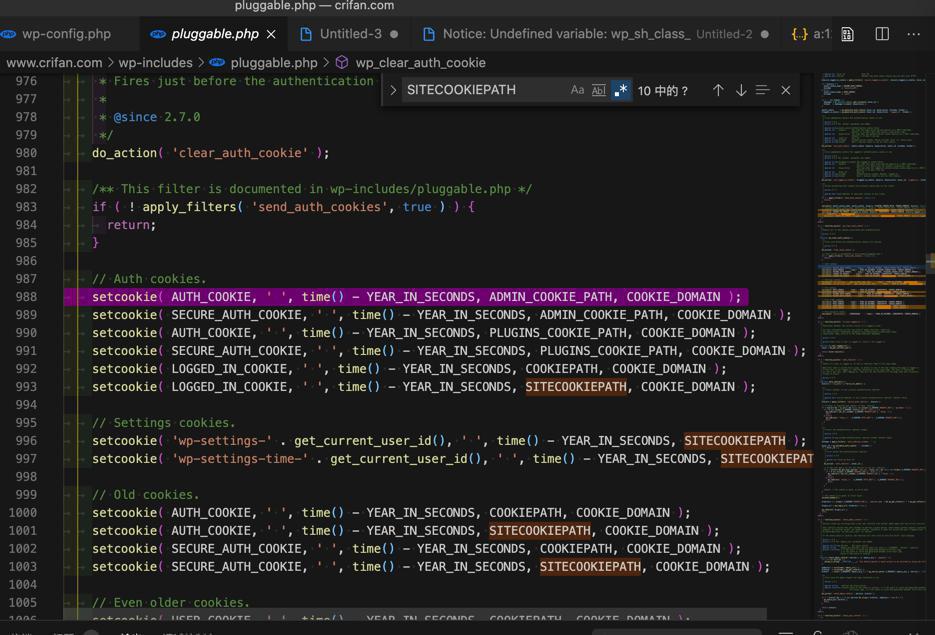Open www.crifan.com breadcrumb folder list
Viewport: 935px width, 635px height.
(54, 62)
